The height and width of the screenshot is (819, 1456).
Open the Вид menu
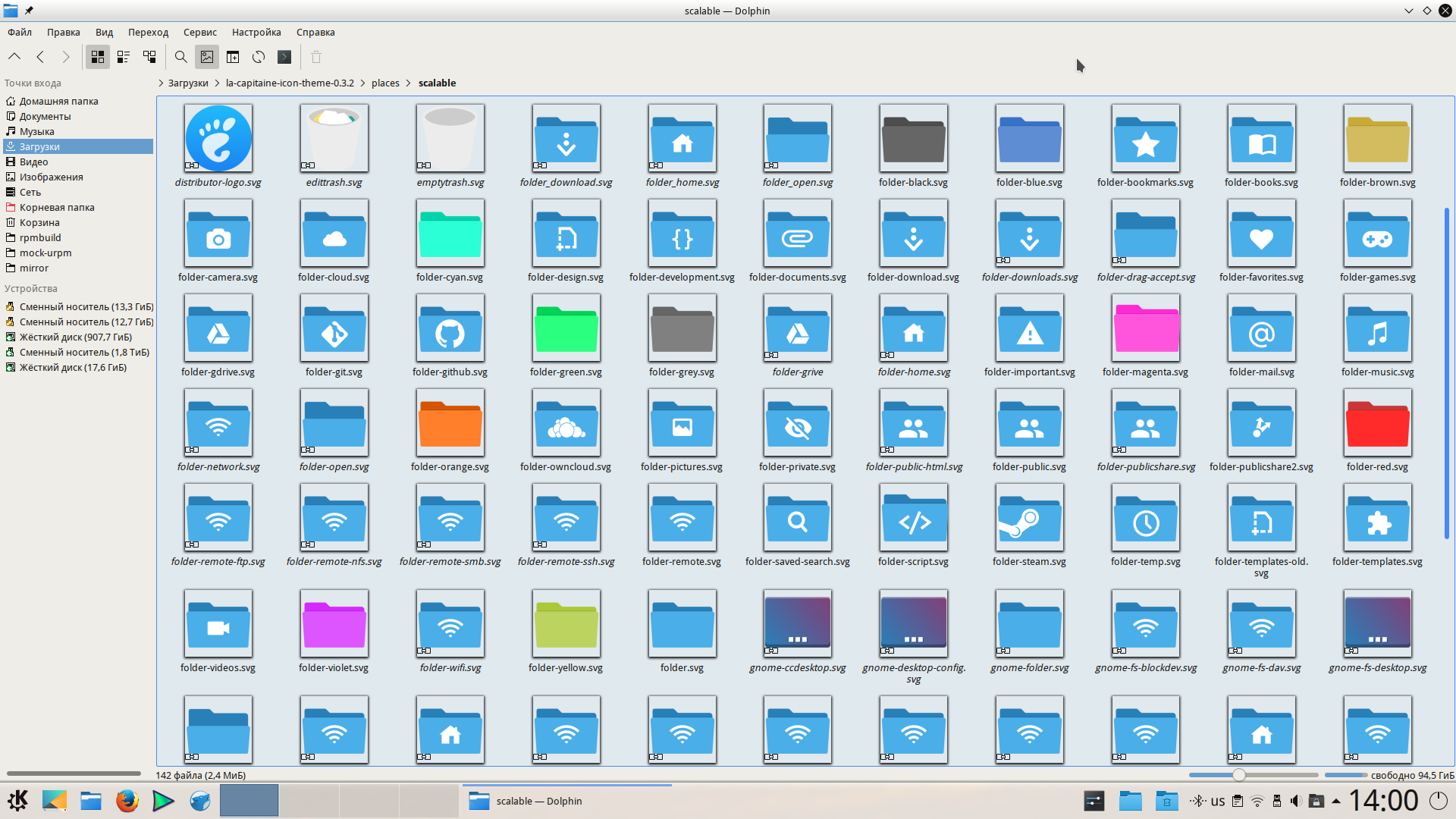[104, 33]
